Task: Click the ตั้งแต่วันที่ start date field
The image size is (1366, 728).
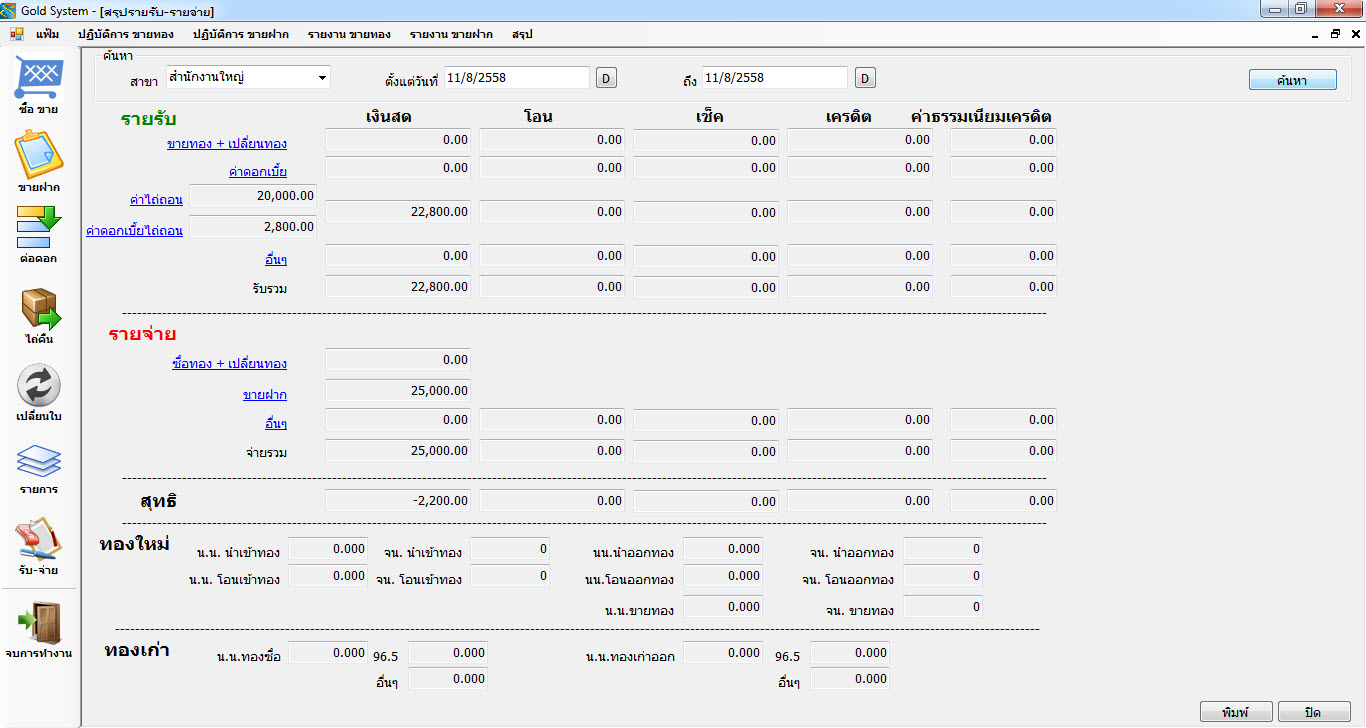Action: point(516,78)
